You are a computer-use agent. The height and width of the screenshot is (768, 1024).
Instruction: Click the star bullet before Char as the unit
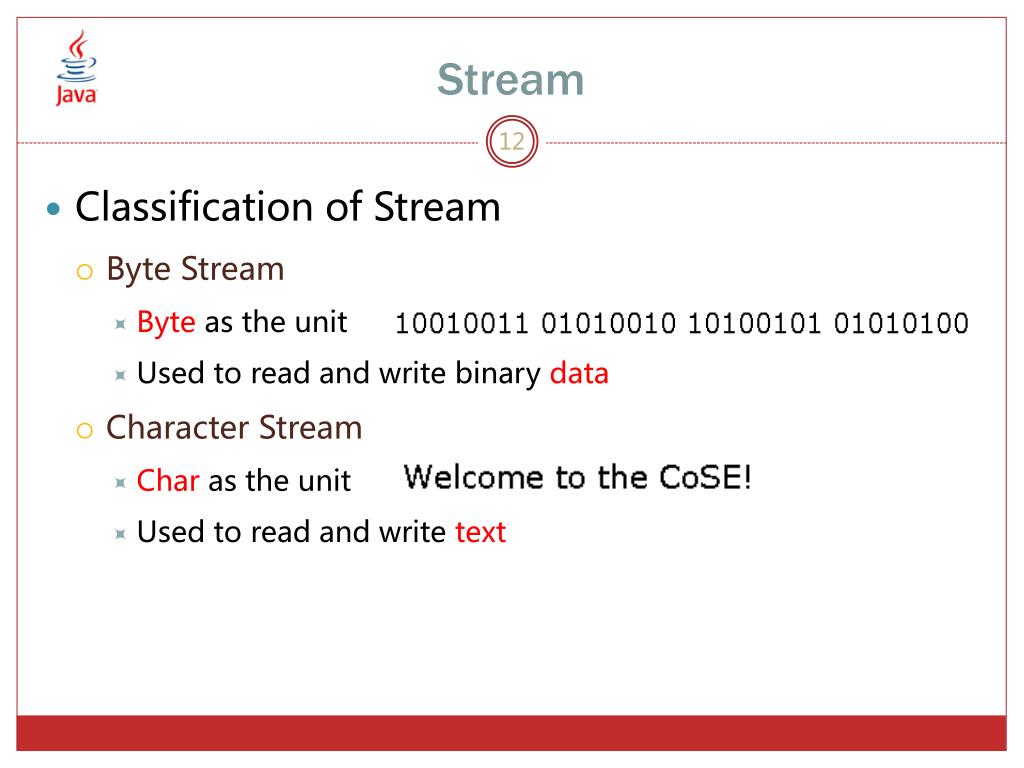click(120, 483)
